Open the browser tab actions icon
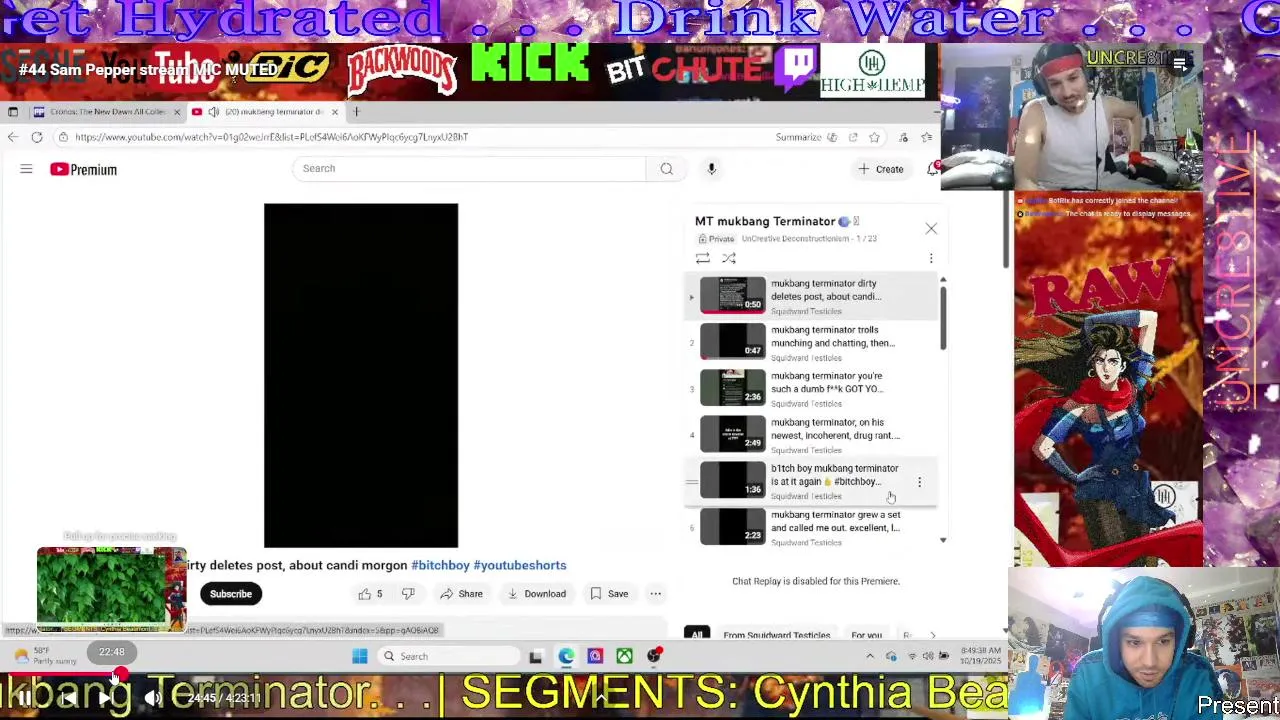 [x=12, y=112]
